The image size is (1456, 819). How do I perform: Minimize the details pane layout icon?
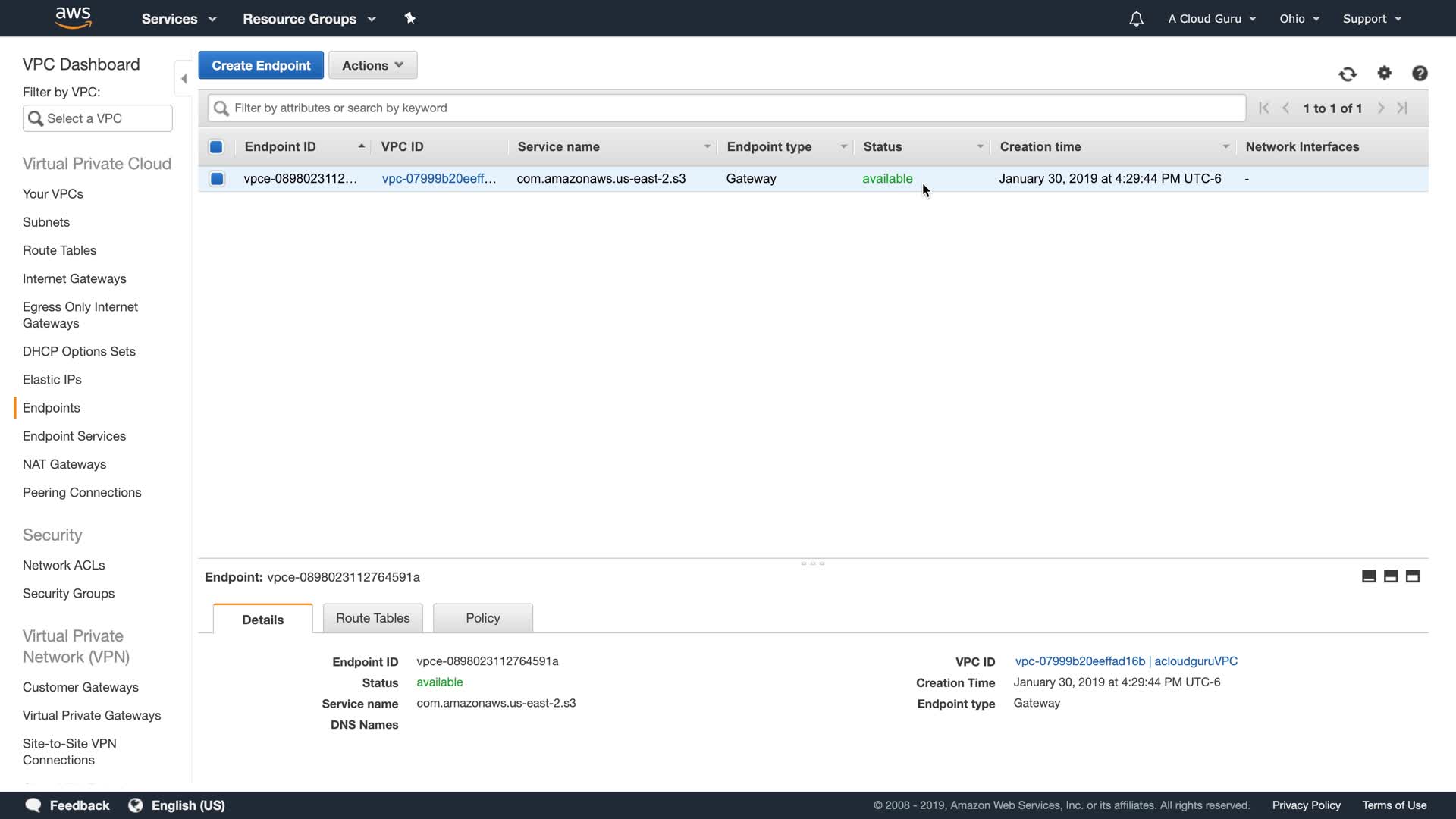(x=1369, y=576)
